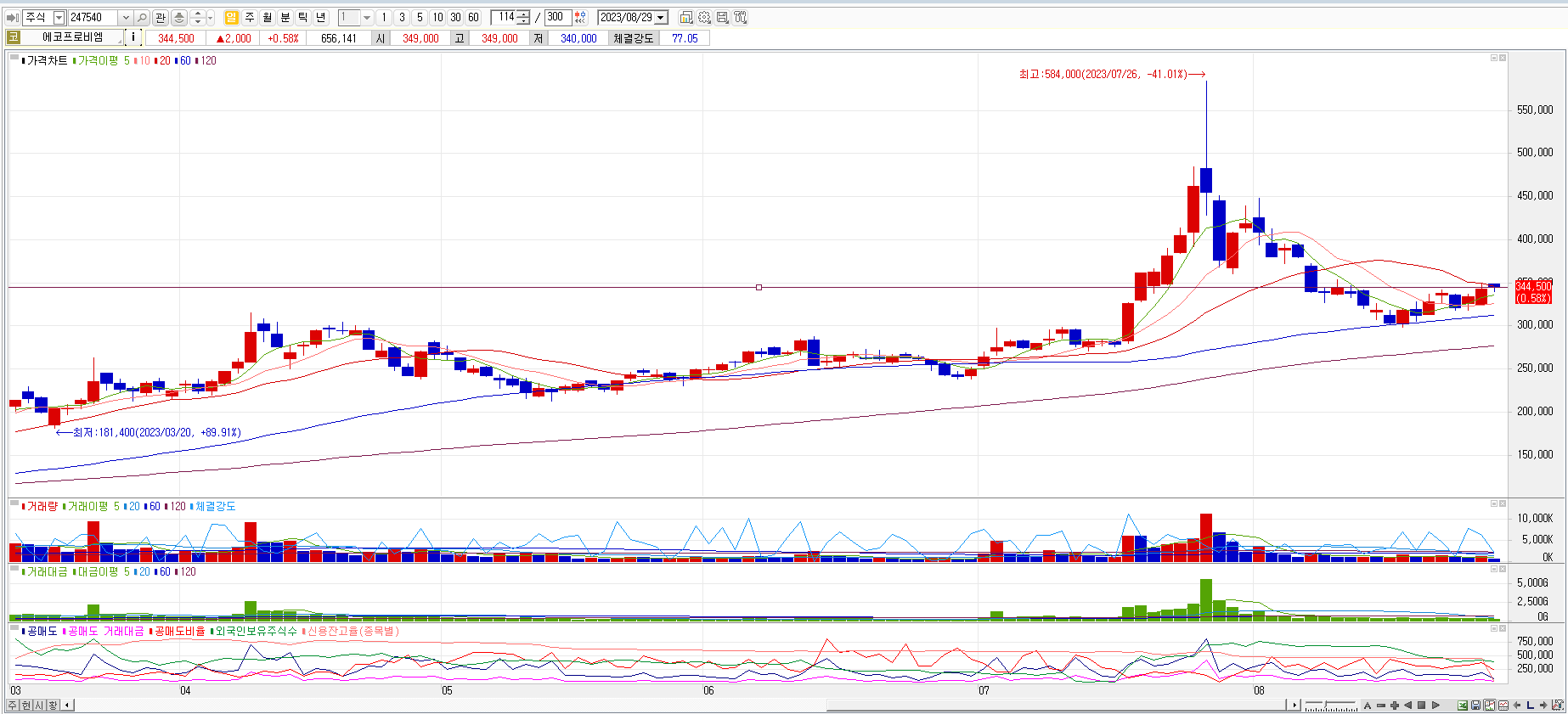Select the 일 daily period toggle

[x=231, y=17]
